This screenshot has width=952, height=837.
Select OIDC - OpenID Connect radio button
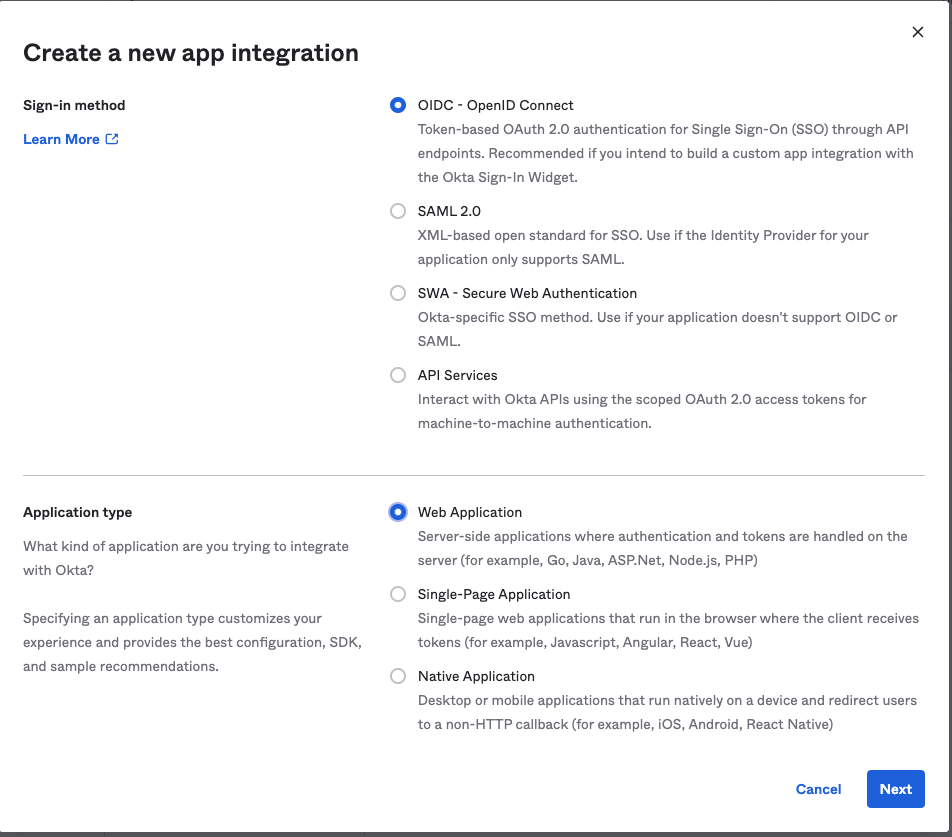click(398, 105)
